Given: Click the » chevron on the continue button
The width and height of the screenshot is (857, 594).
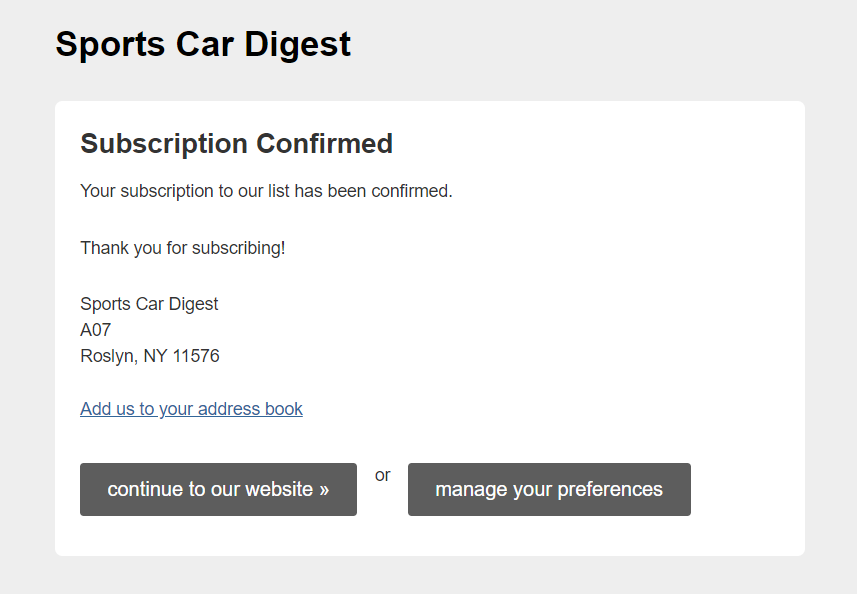Looking at the screenshot, I should (324, 490).
